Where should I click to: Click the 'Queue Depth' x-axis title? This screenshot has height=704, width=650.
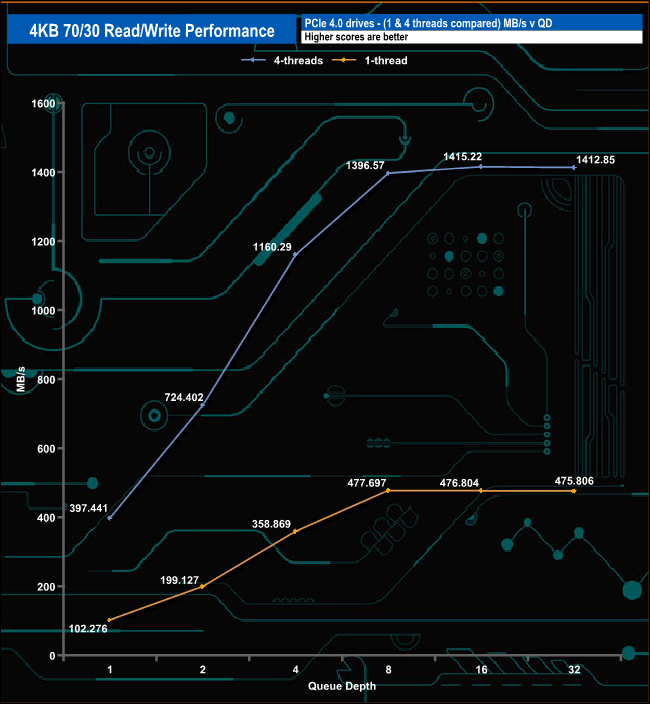(342, 686)
